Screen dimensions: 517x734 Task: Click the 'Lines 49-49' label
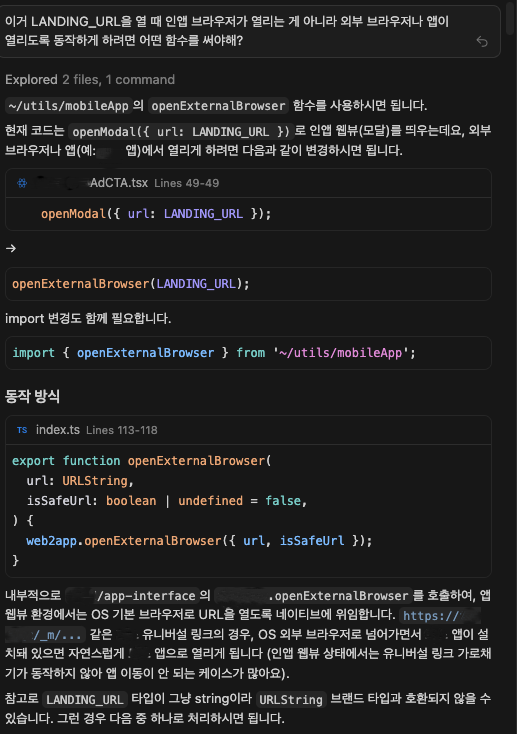[186, 183]
